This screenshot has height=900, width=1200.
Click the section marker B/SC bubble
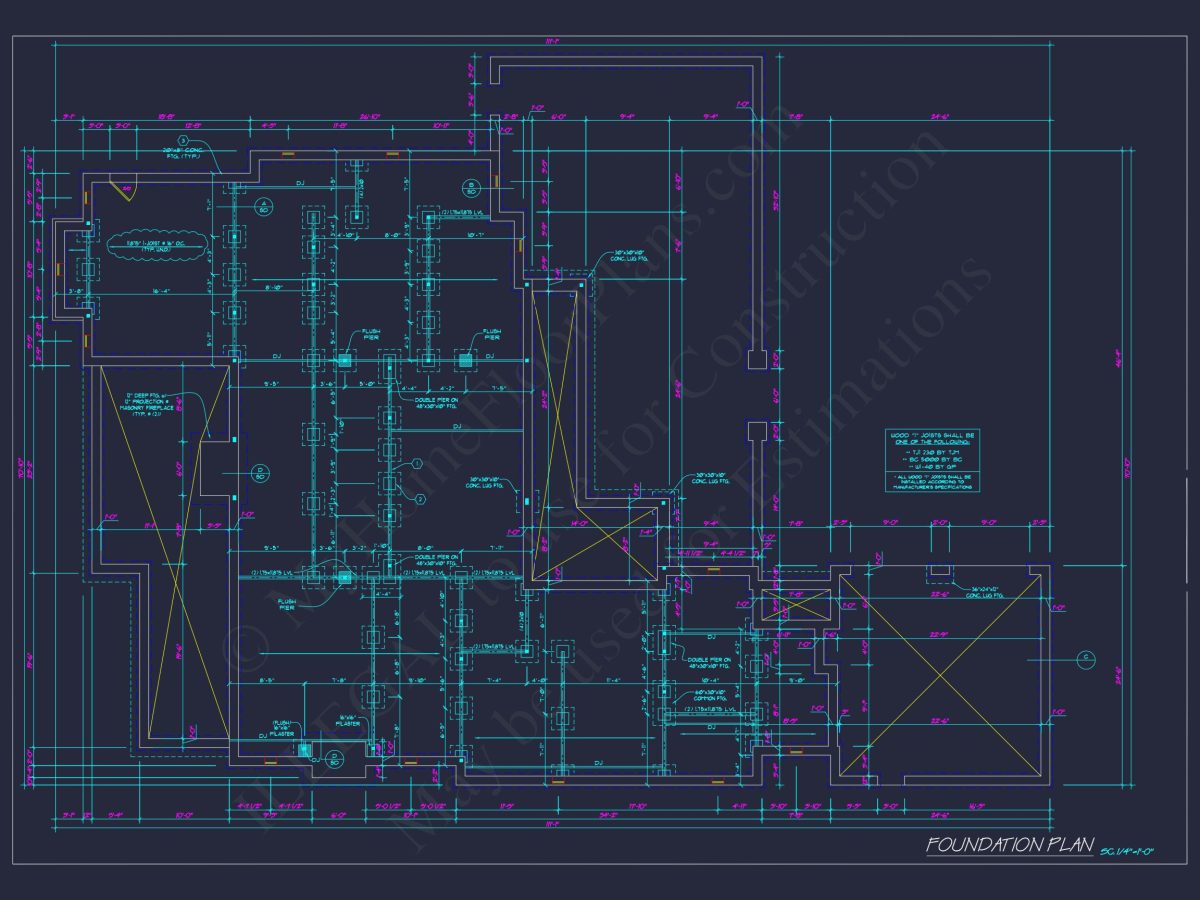[x=470, y=187]
